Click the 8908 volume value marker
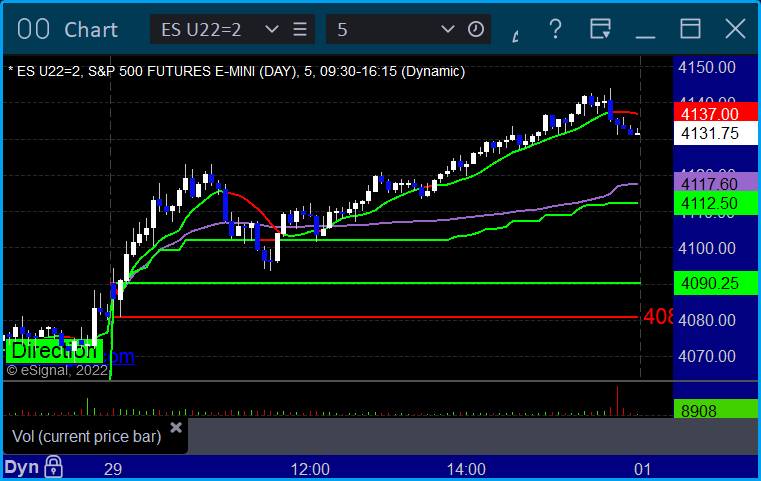This screenshot has height=481, width=761. pyautogui.click(x=715, y=409)
